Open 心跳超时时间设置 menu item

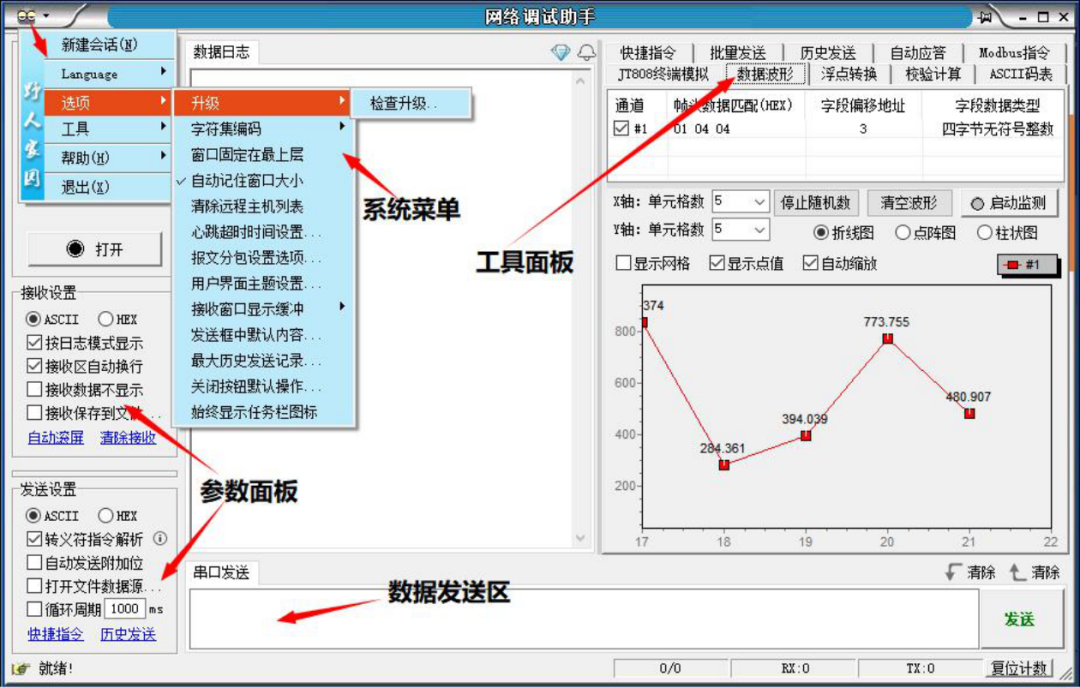264,232
